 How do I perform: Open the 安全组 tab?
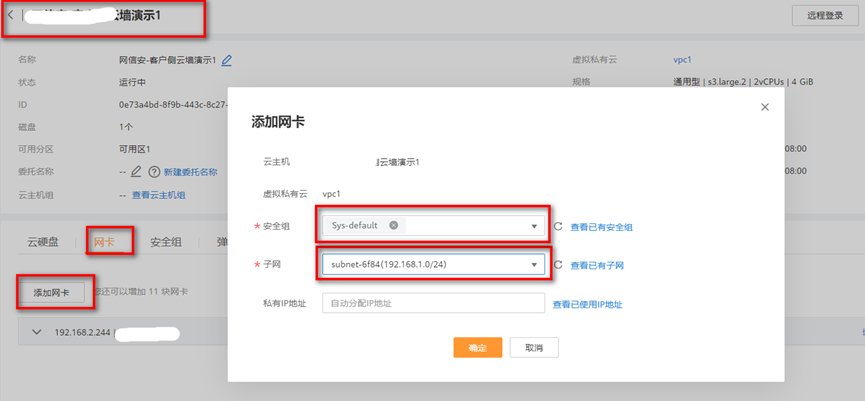[x=165, y=242]
